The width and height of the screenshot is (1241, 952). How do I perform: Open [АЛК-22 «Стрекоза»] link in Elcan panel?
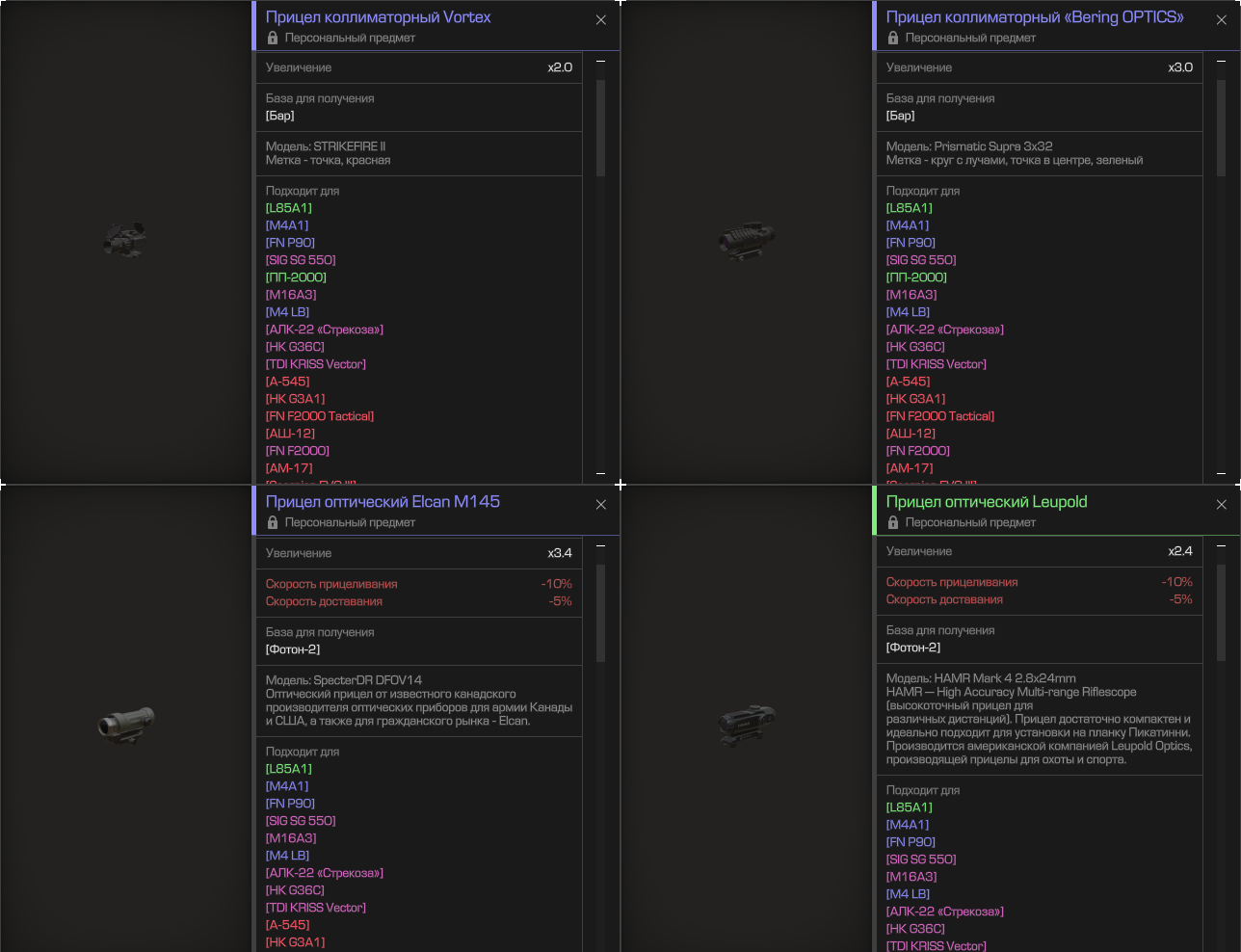coord(325,873)
